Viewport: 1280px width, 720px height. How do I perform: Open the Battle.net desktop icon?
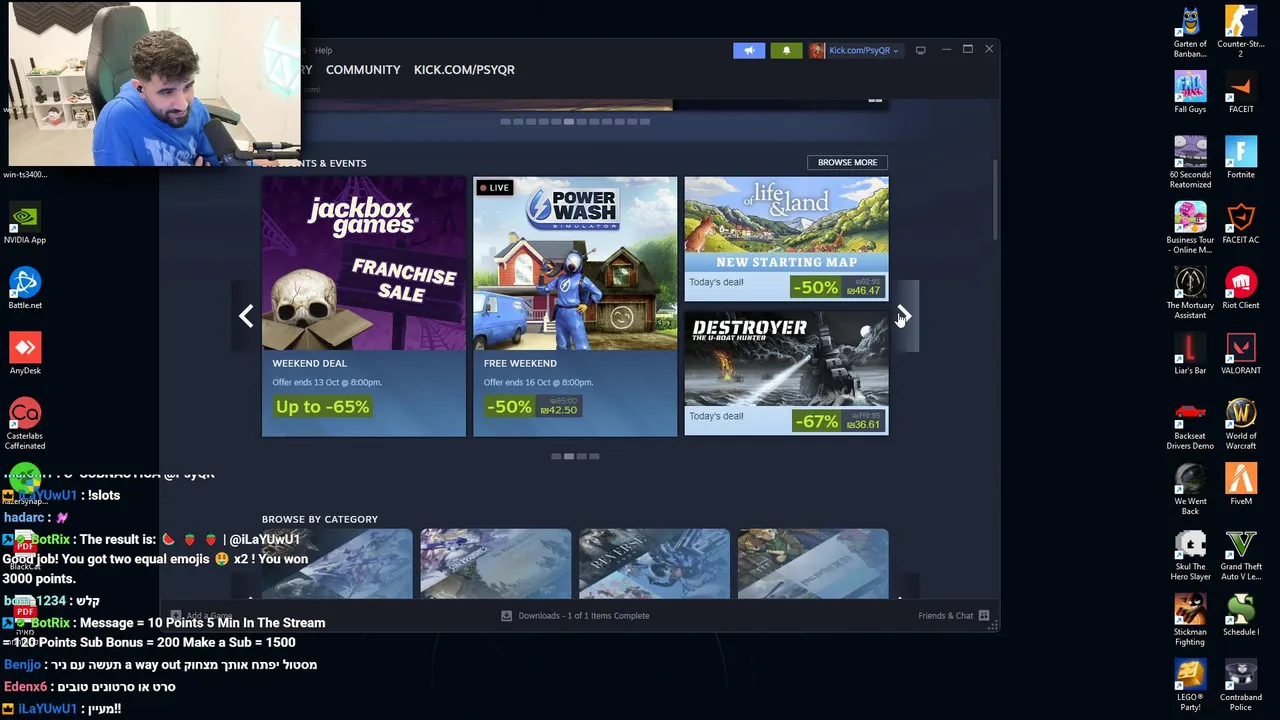pyautogui.click(x=25, y=289)
